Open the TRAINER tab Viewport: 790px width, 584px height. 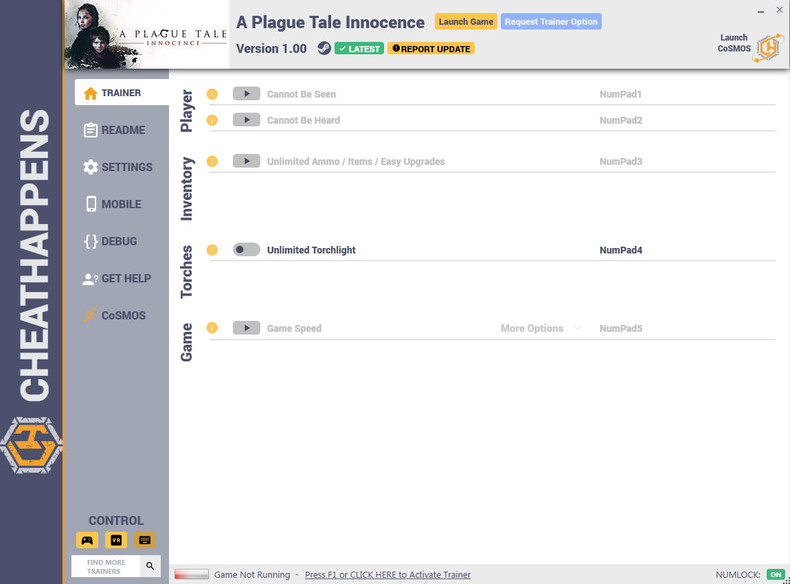121,93
